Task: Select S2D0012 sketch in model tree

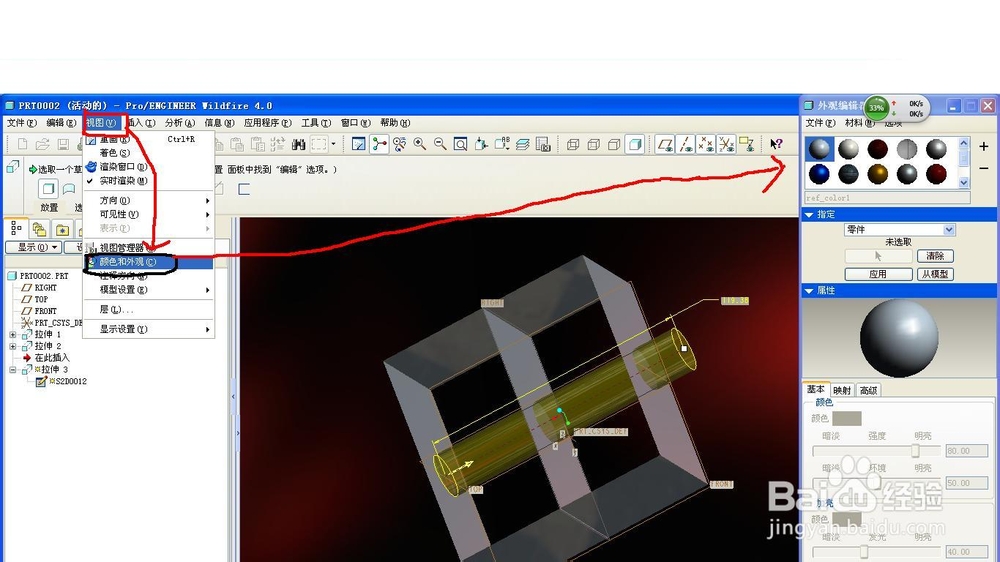Action: tap(62, 381)
